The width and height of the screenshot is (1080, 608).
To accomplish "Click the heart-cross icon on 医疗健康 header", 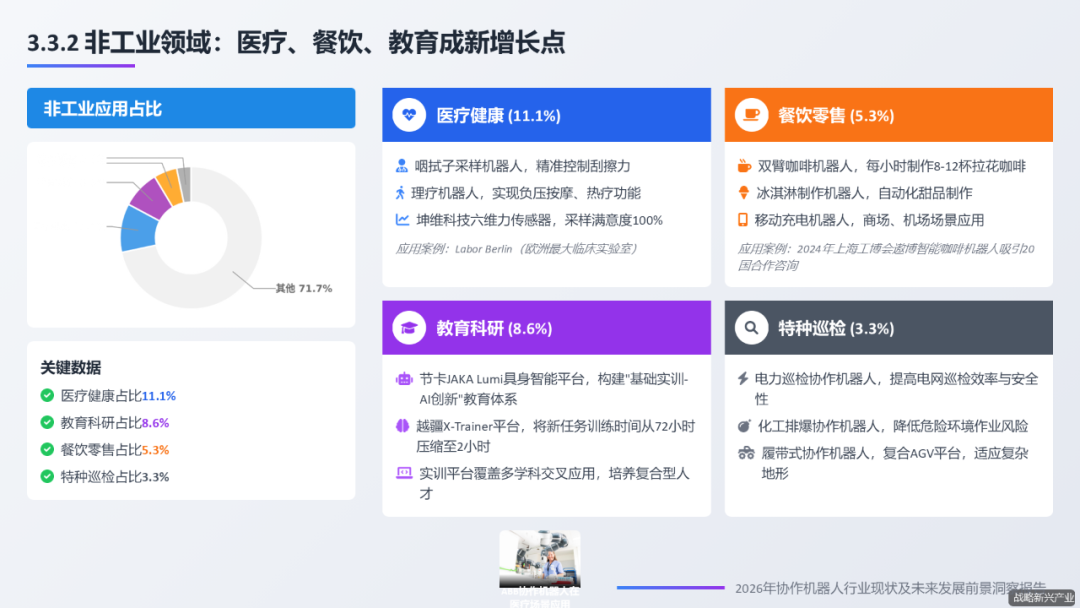I will click(x=410, y=114).
